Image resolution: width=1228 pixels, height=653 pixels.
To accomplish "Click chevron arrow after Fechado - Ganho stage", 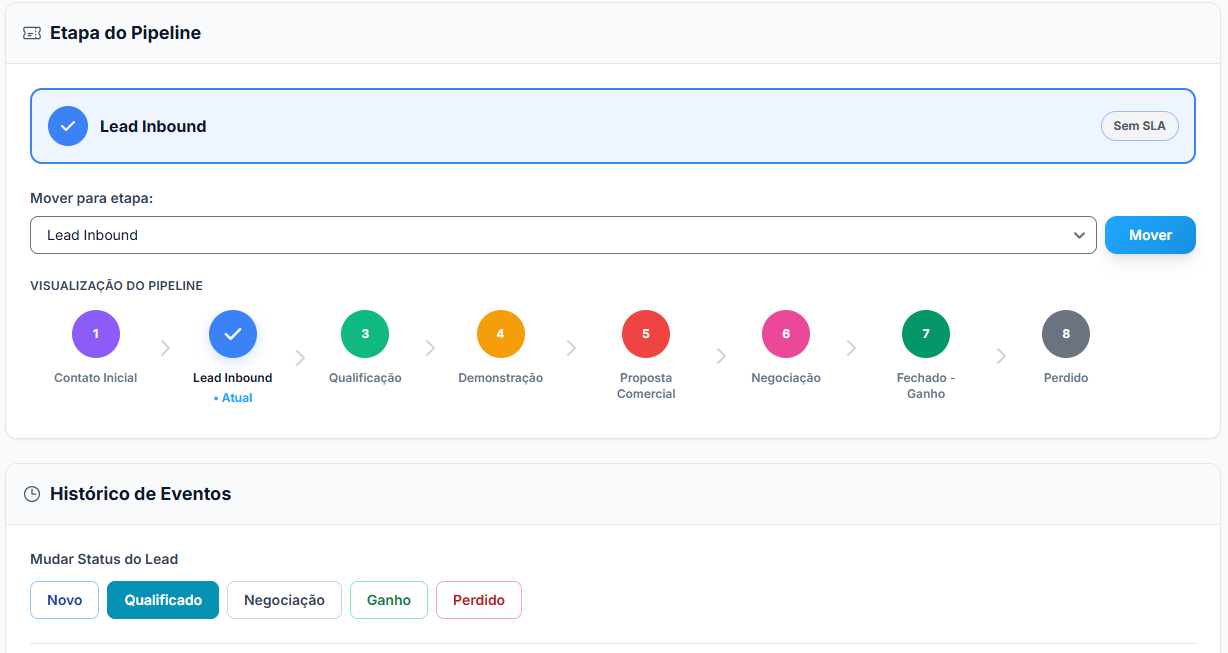I will coord(1001,356).
